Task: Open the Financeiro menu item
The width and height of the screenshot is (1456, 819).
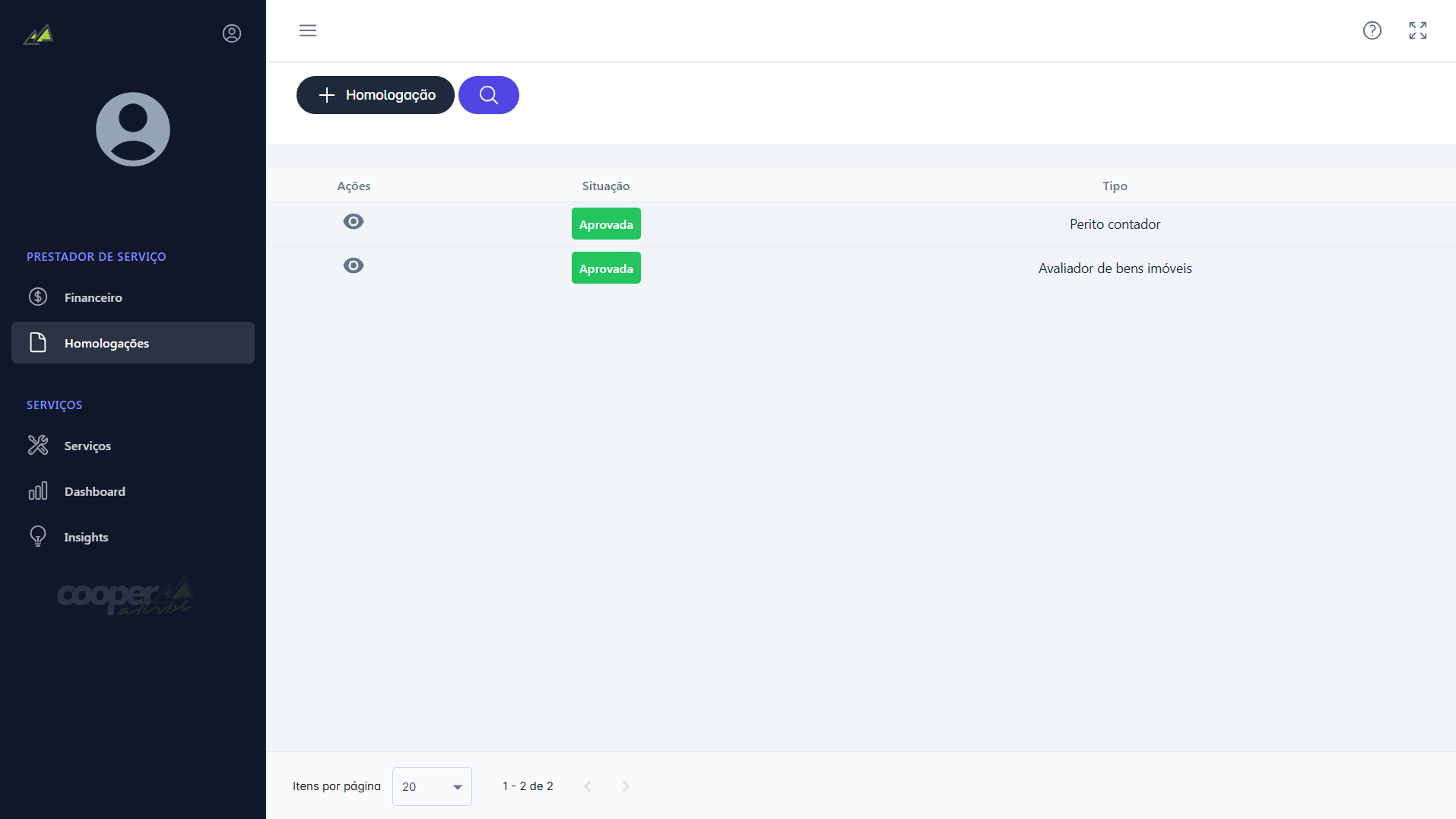Action: click(x=133, y=297)
